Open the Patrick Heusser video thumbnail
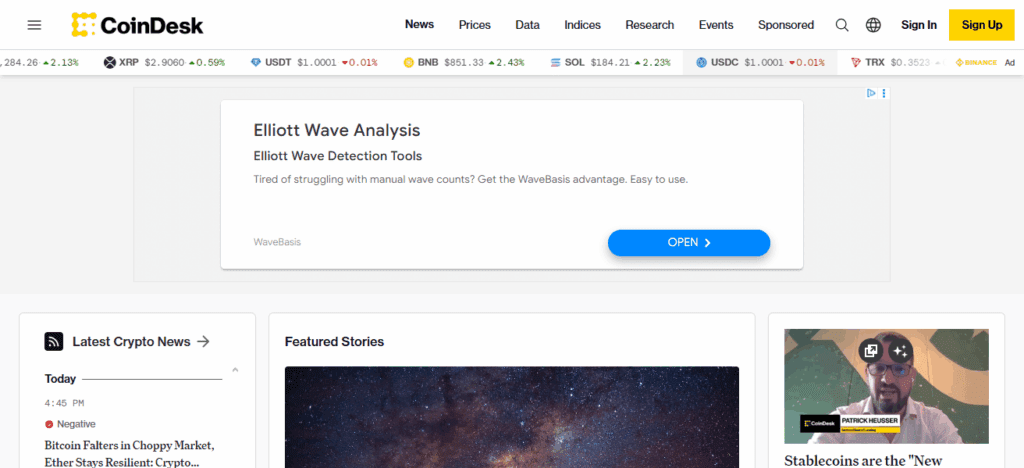 [886, 386]
